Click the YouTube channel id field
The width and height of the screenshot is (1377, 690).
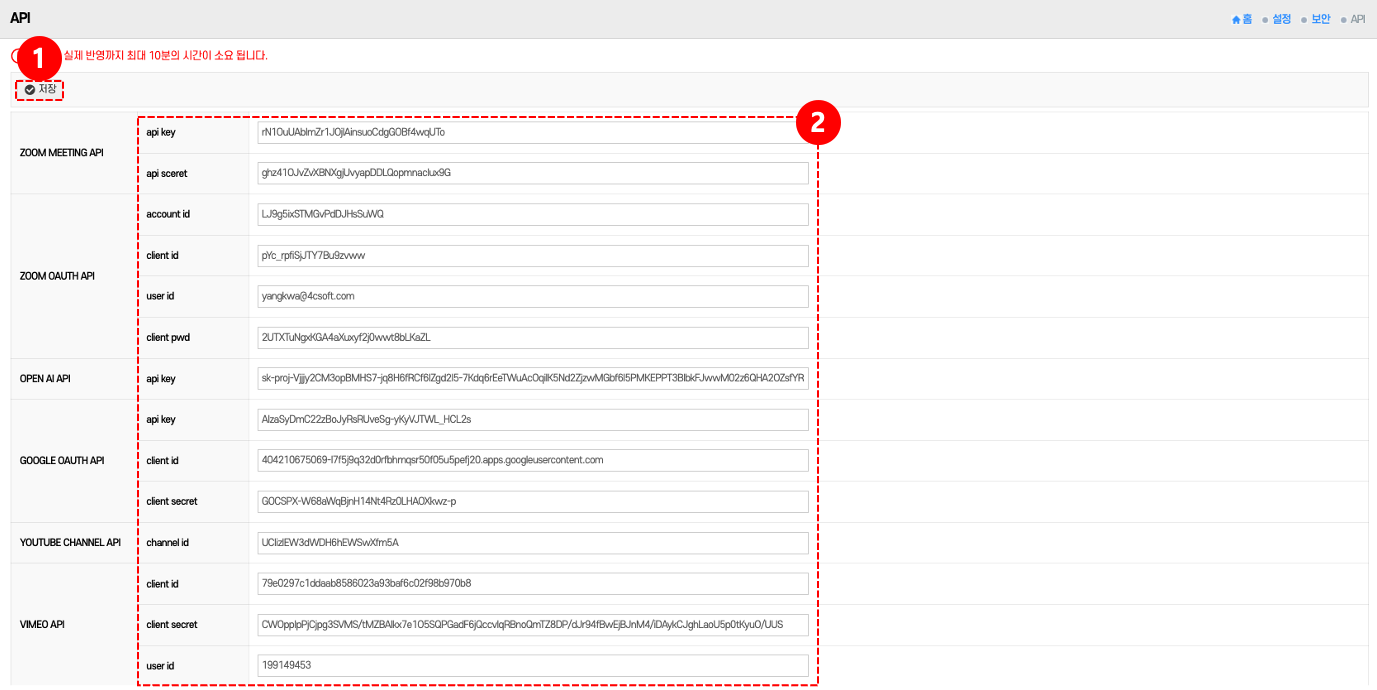532,543
